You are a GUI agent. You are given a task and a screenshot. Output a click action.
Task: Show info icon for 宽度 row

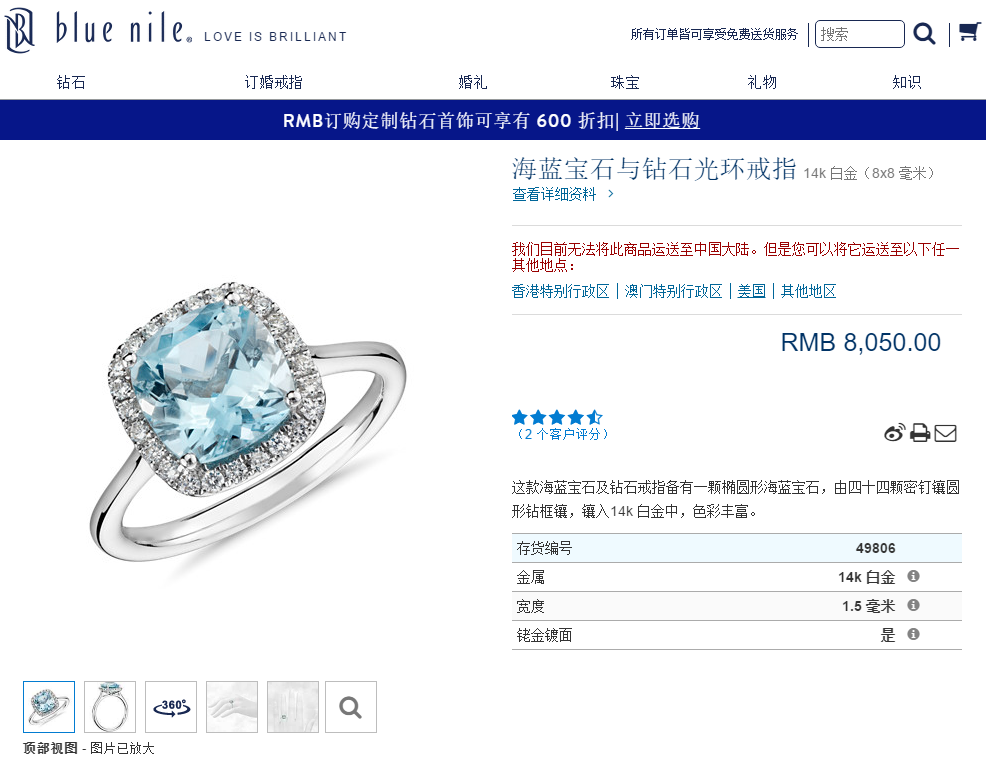coord(914,605)
